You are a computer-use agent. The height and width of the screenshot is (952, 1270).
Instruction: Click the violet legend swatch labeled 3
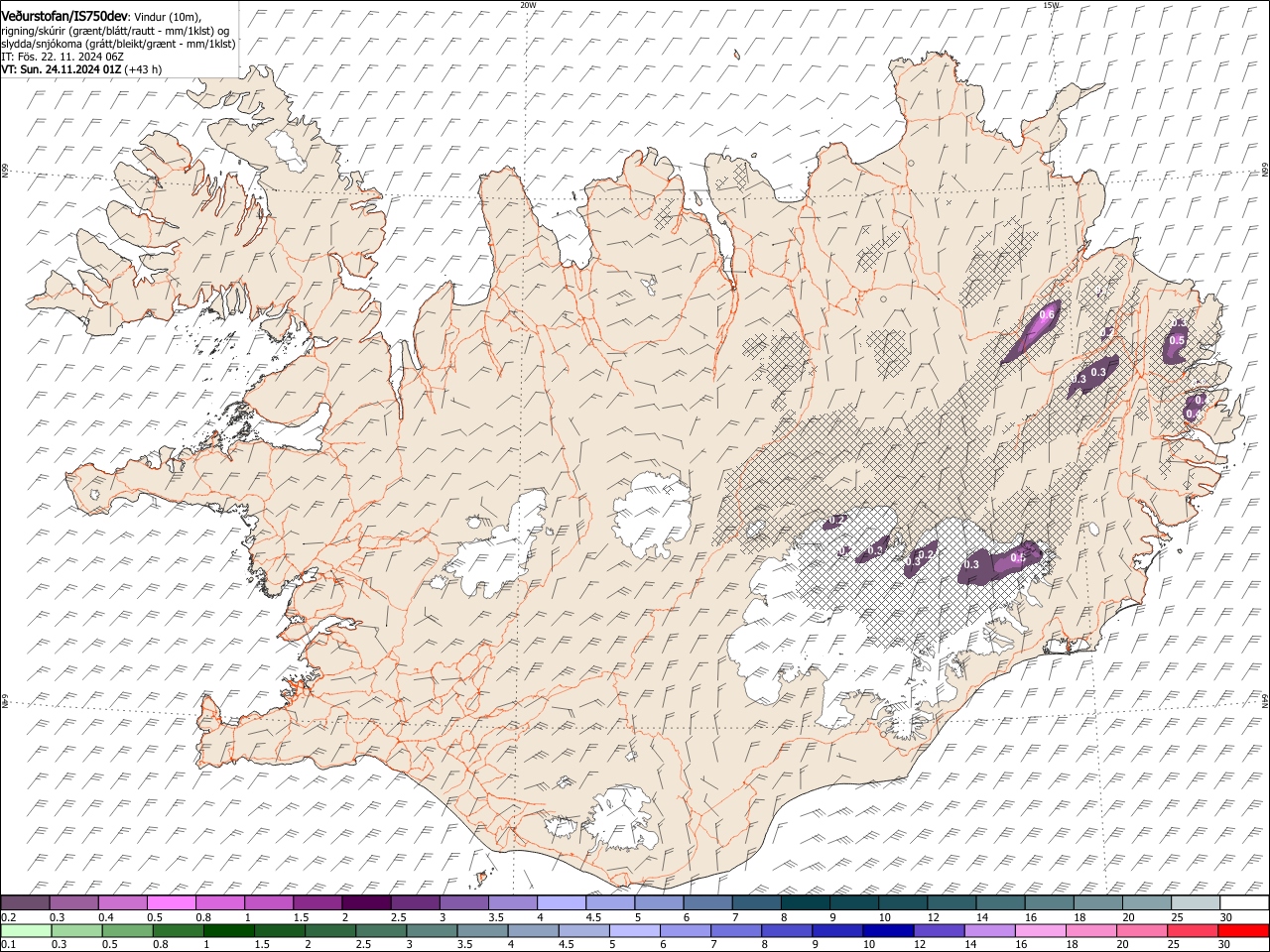tap(463, 902)
